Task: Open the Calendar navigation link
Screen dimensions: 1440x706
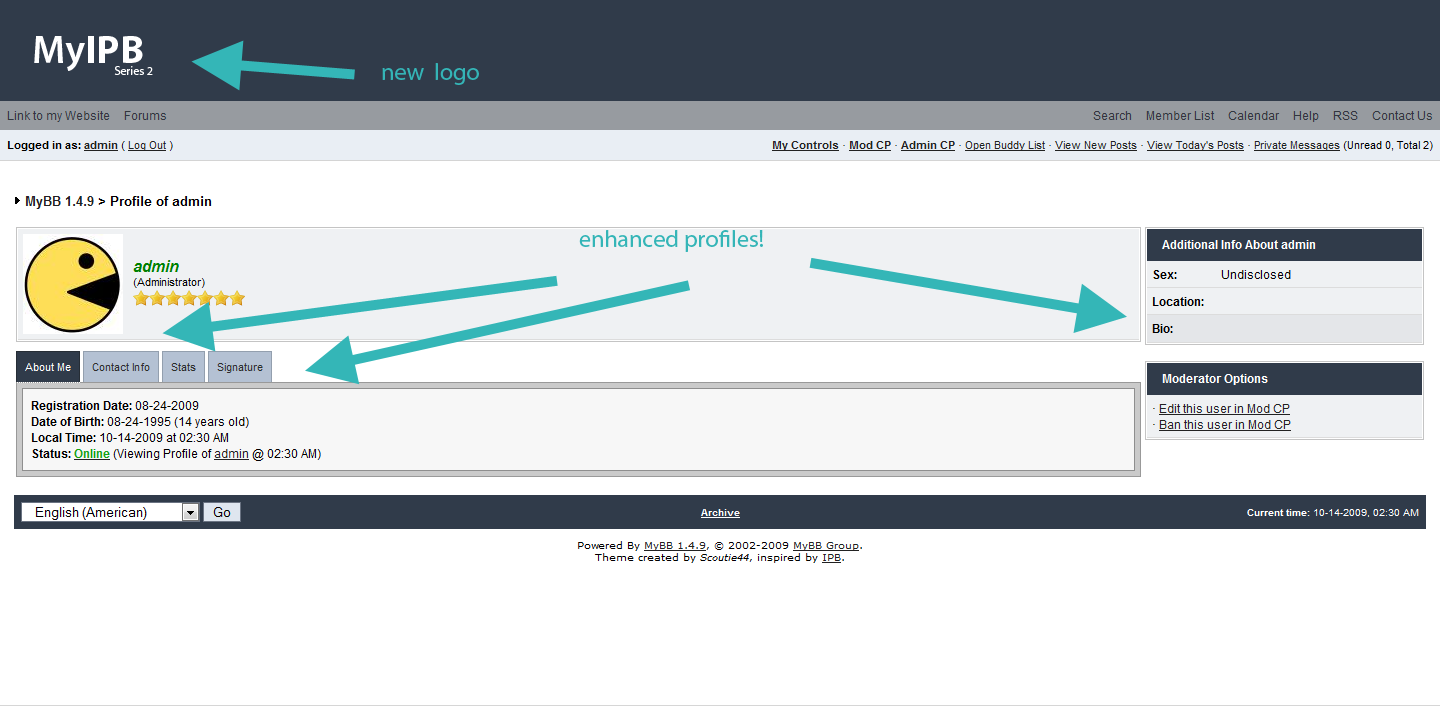Action: 1253,116
